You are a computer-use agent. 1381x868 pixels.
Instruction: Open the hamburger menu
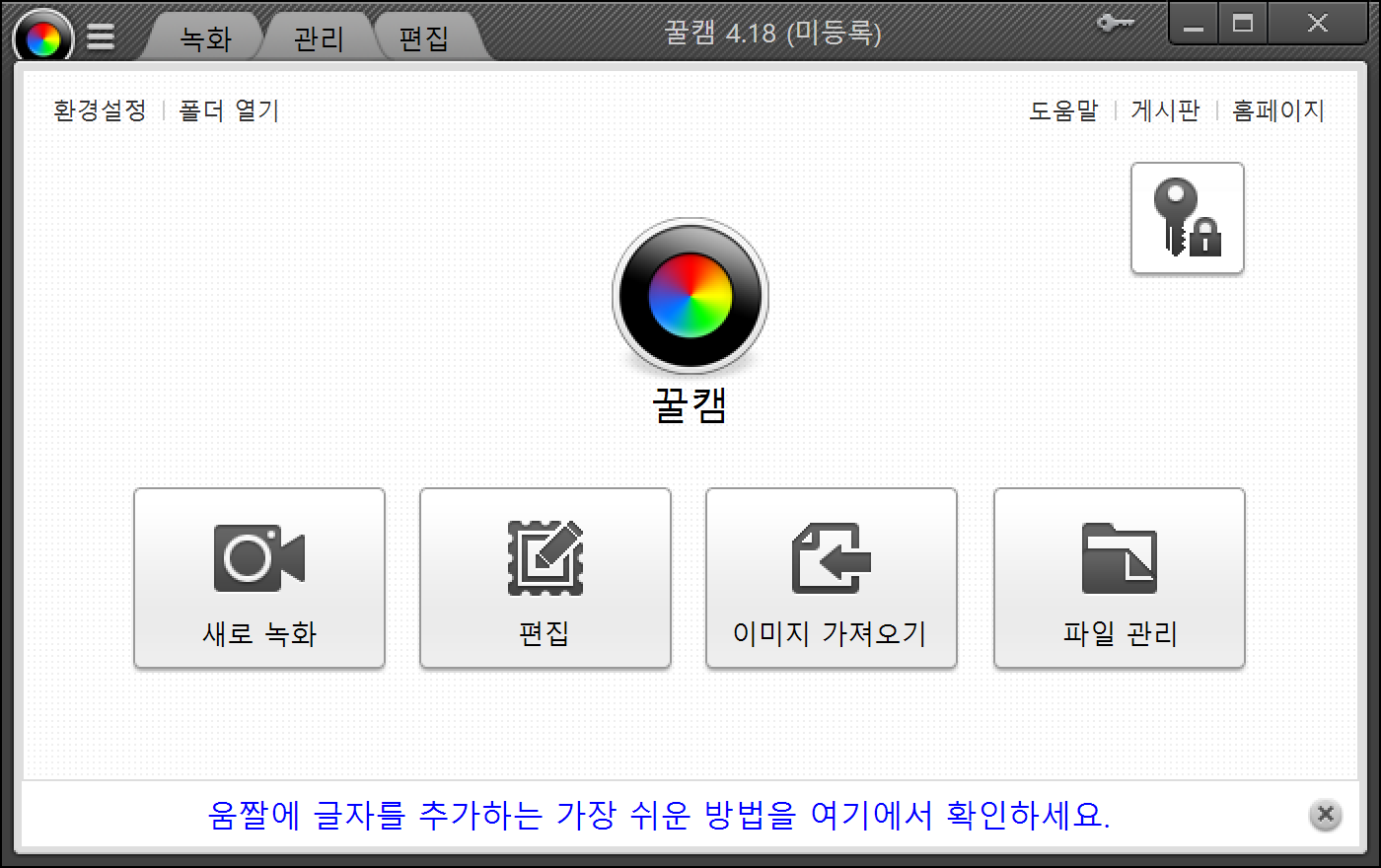[101, 36]
